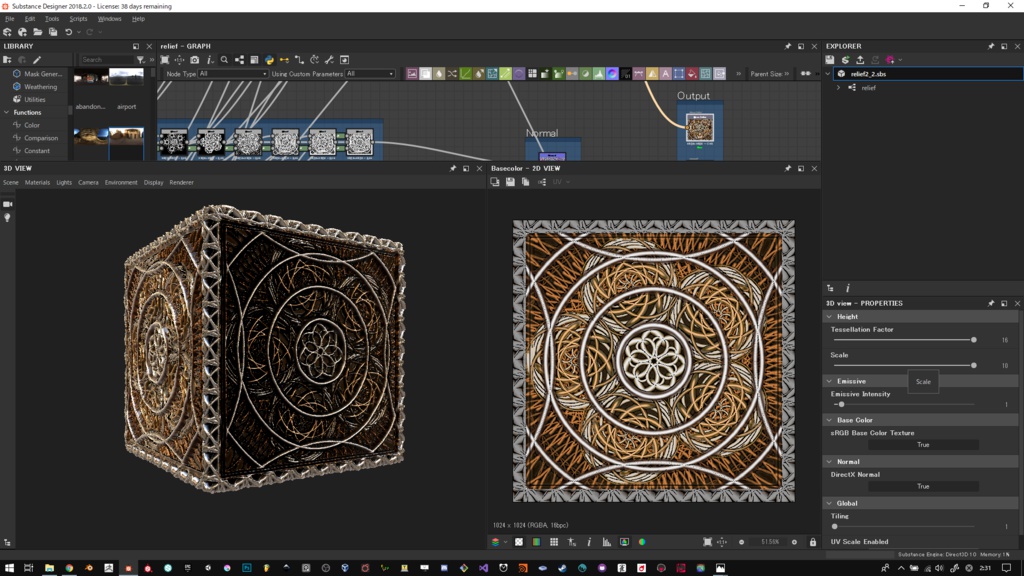Click the search magnifier in the graph toolbar
Viewport: 1024px width, 576px height.
tap(223, 58)
